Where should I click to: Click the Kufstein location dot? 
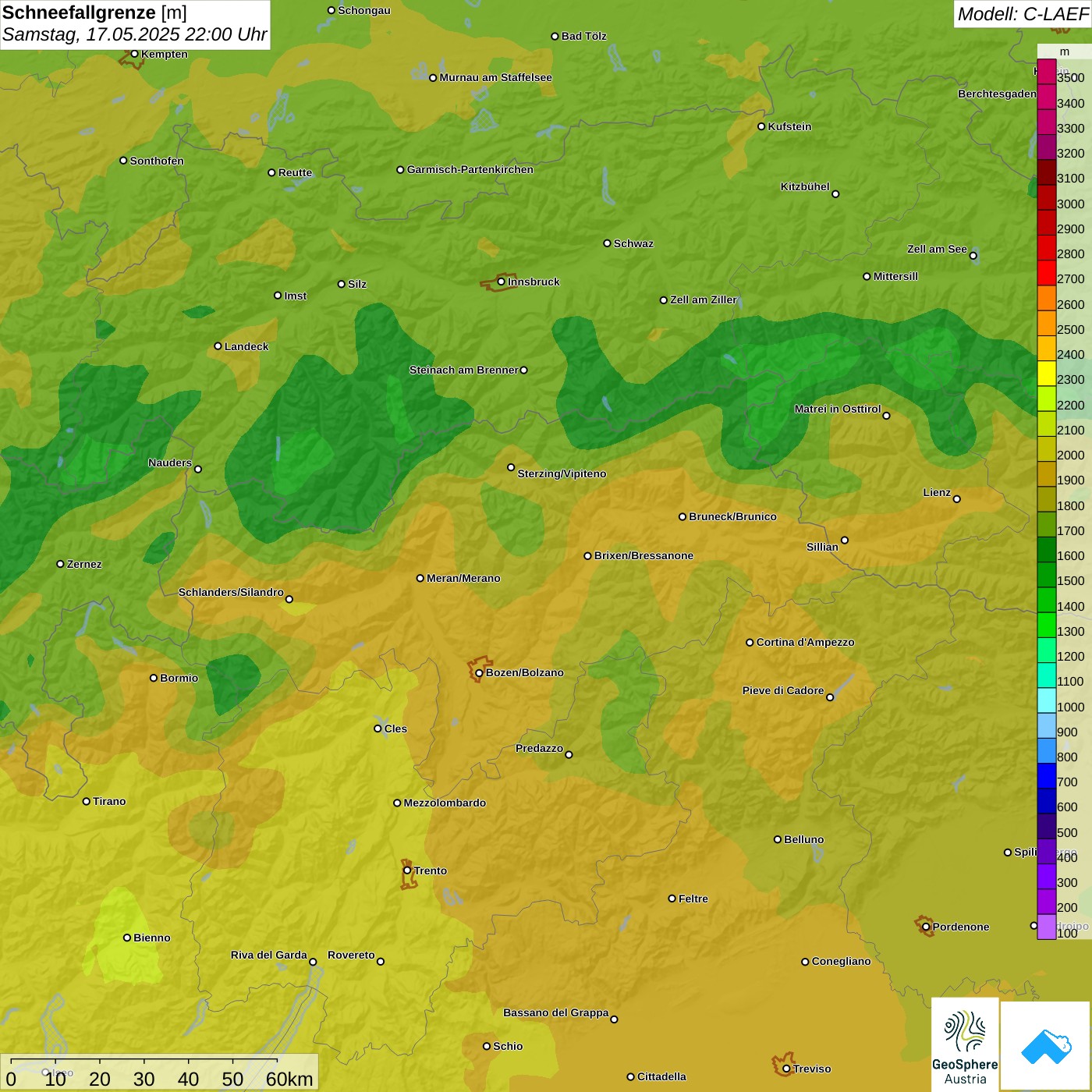pos(762,126)
